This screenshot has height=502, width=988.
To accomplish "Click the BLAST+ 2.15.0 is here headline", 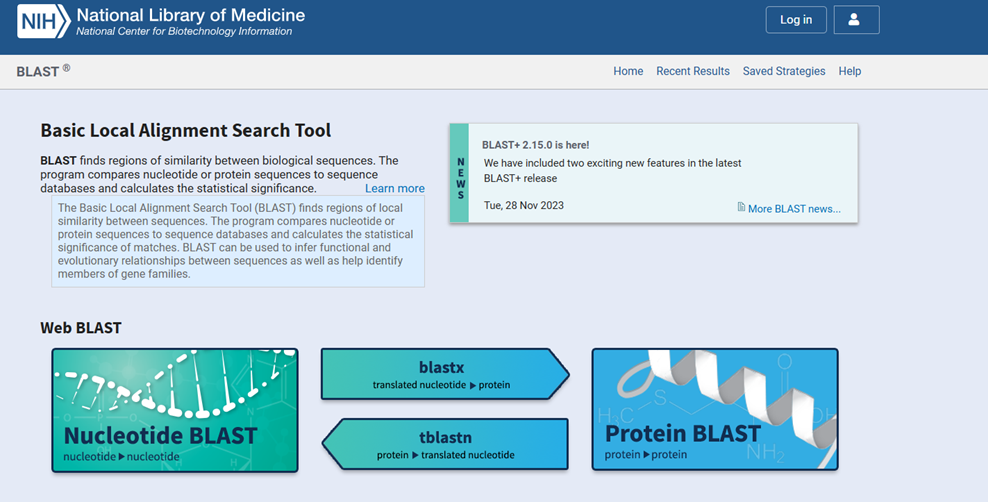I will click(536, 145).
